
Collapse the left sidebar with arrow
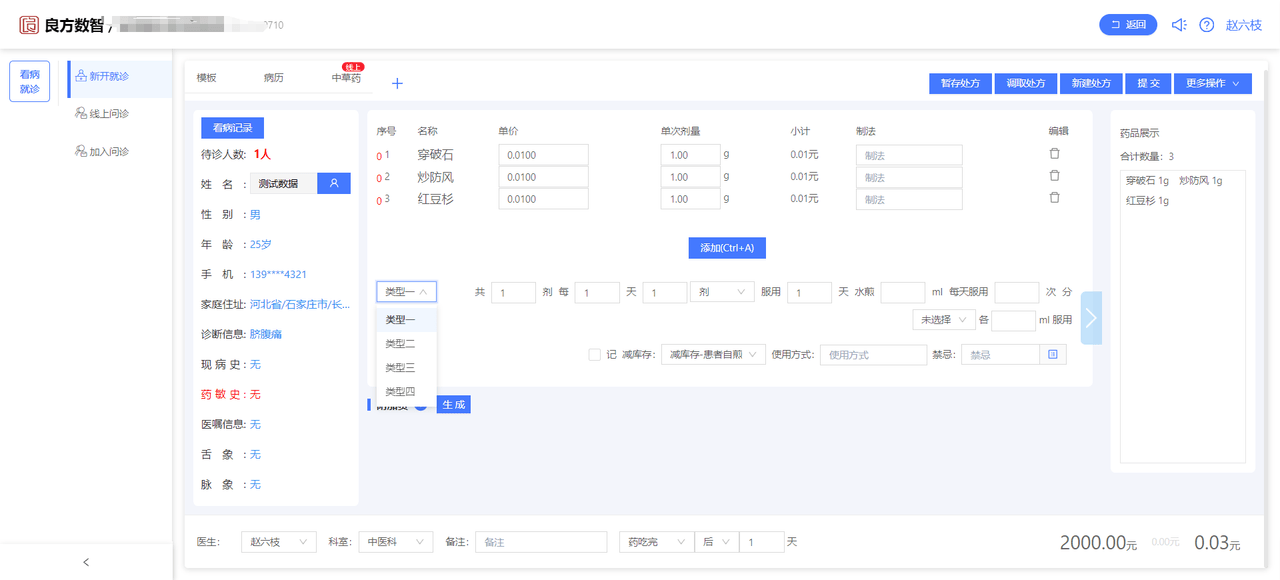pyautogui.click(x=86, y=562)
